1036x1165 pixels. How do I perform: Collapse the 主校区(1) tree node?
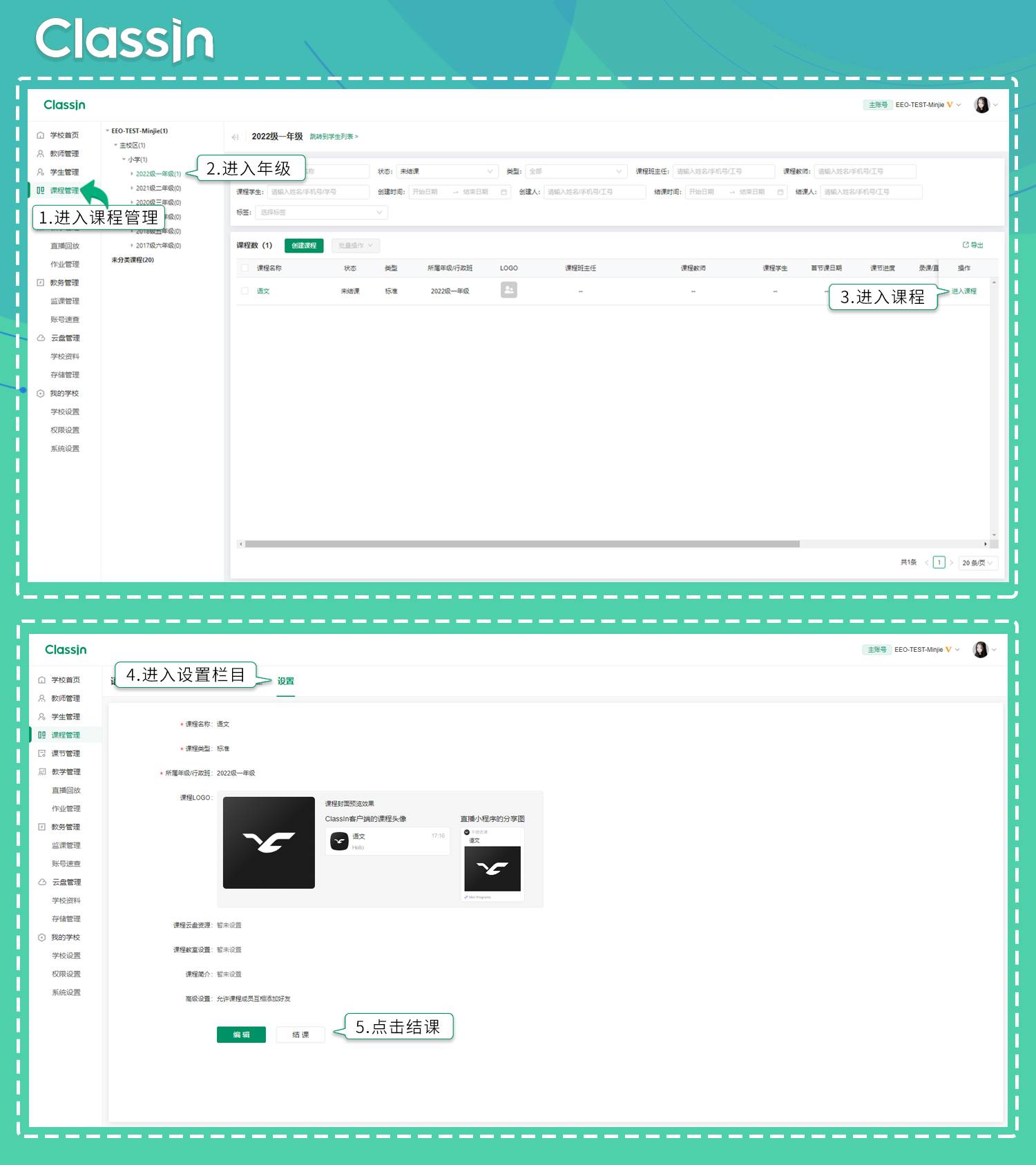click(x=115, y=145)
